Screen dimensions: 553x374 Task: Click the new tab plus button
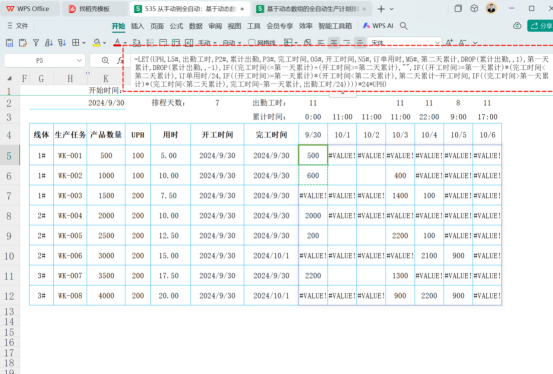(x=381, y=9)
